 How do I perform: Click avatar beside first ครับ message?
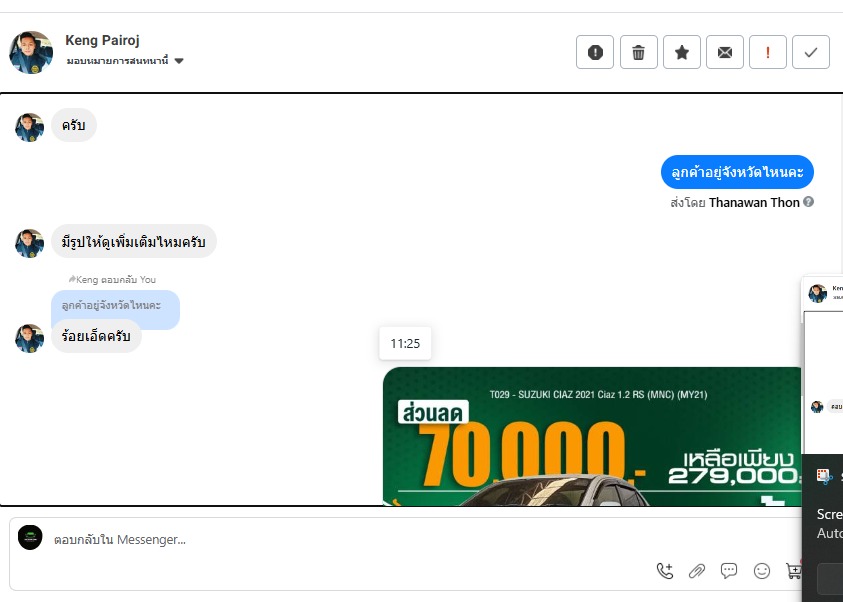[x=30, y=127]
